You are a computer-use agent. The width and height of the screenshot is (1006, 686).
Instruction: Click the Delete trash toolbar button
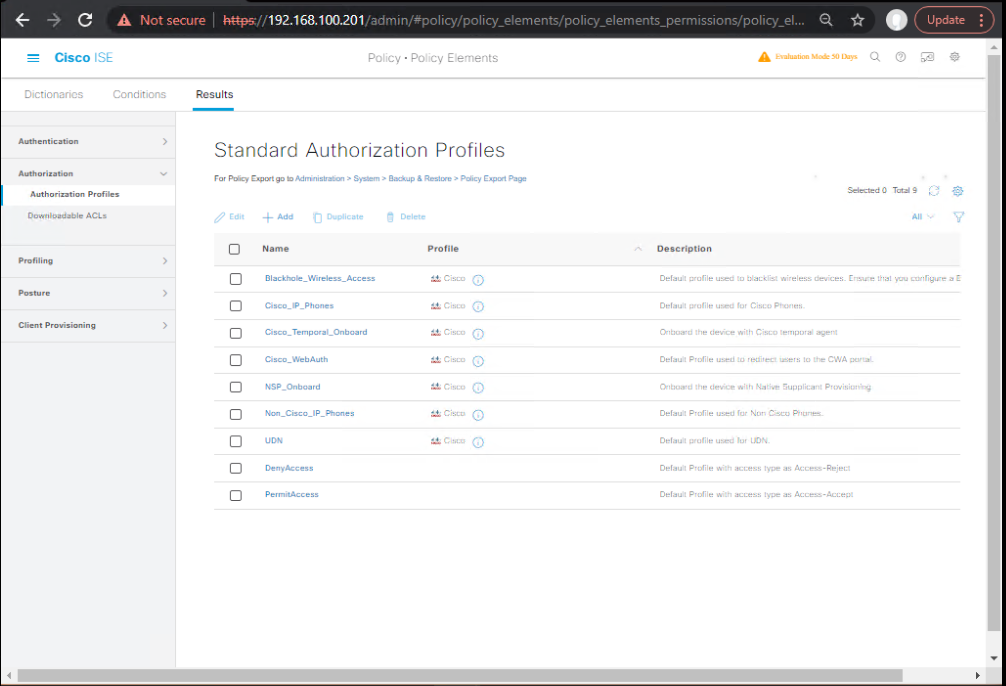coord(405,217)
